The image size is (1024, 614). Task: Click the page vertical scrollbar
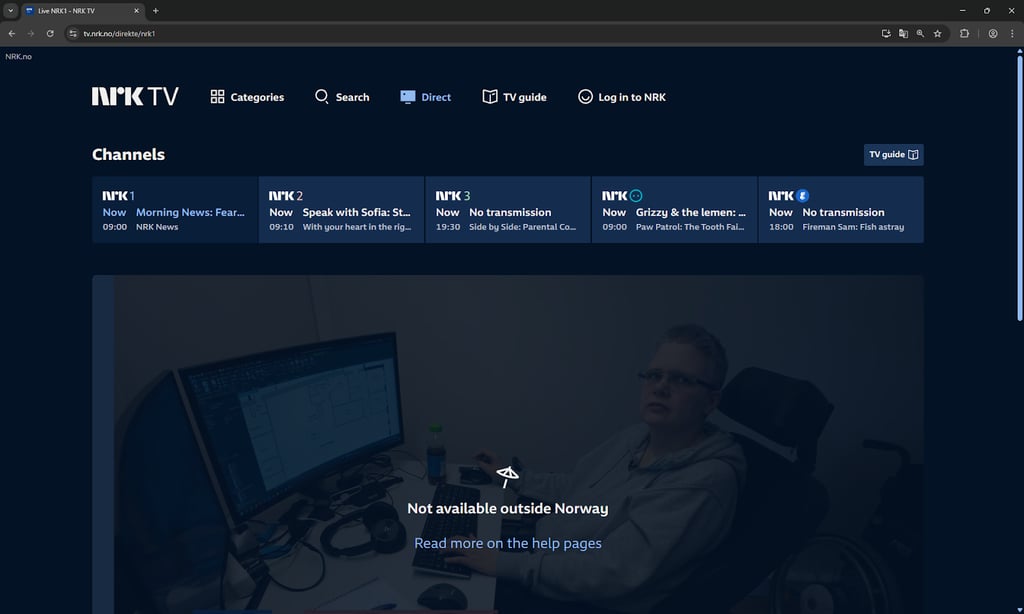pos(1019,189)
